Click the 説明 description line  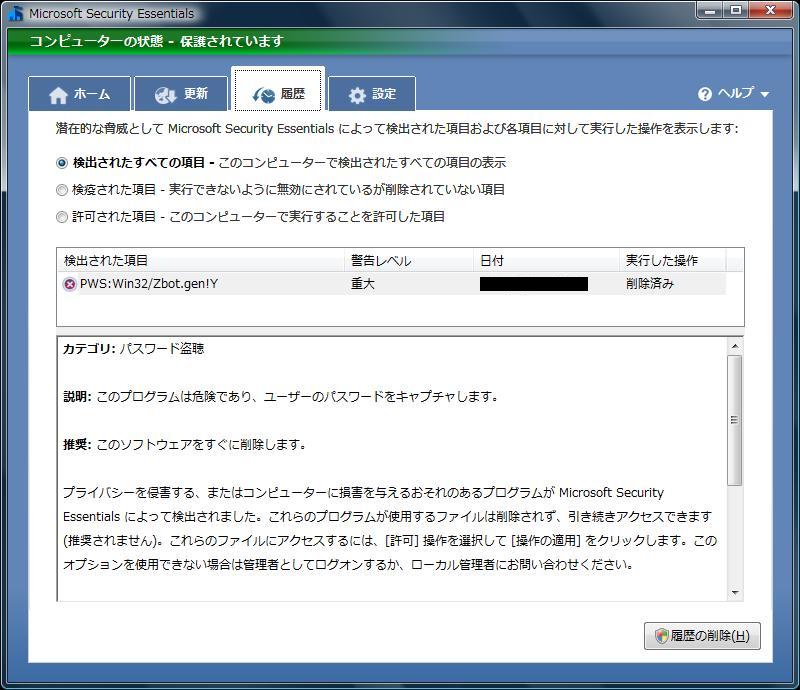click(281, 397)
